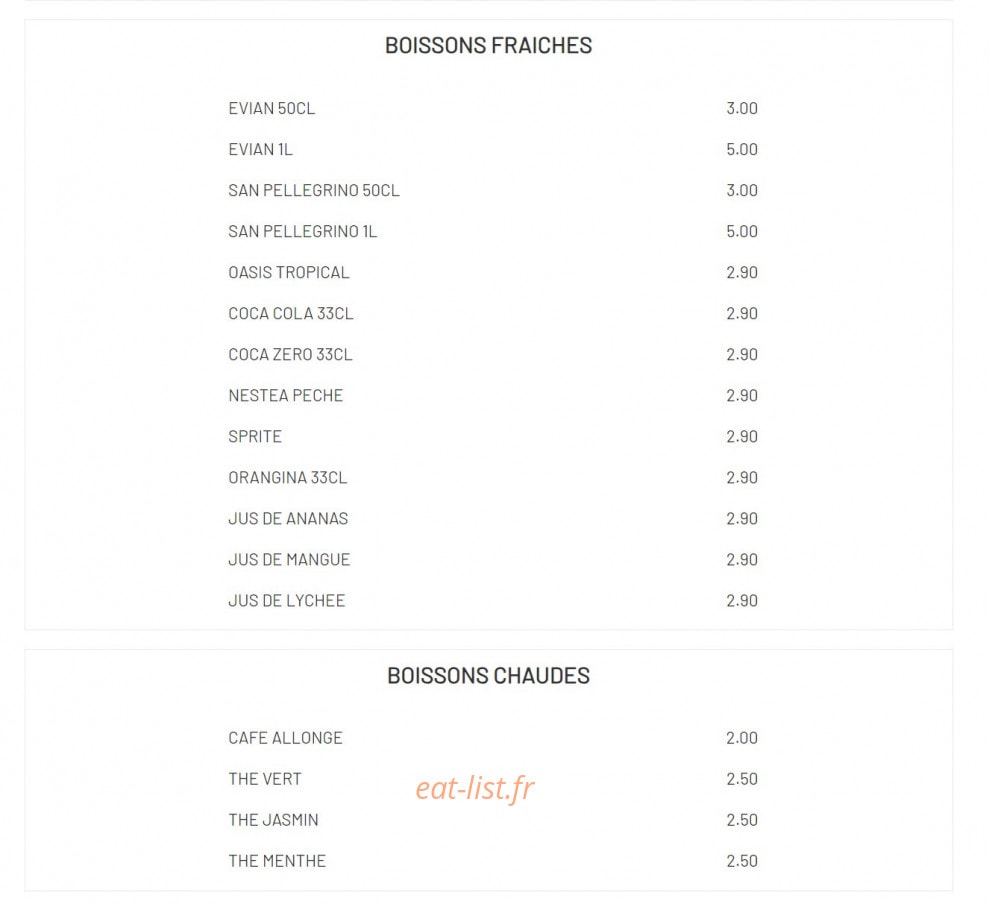Select CAFE ALLONGE

(285, 738)
